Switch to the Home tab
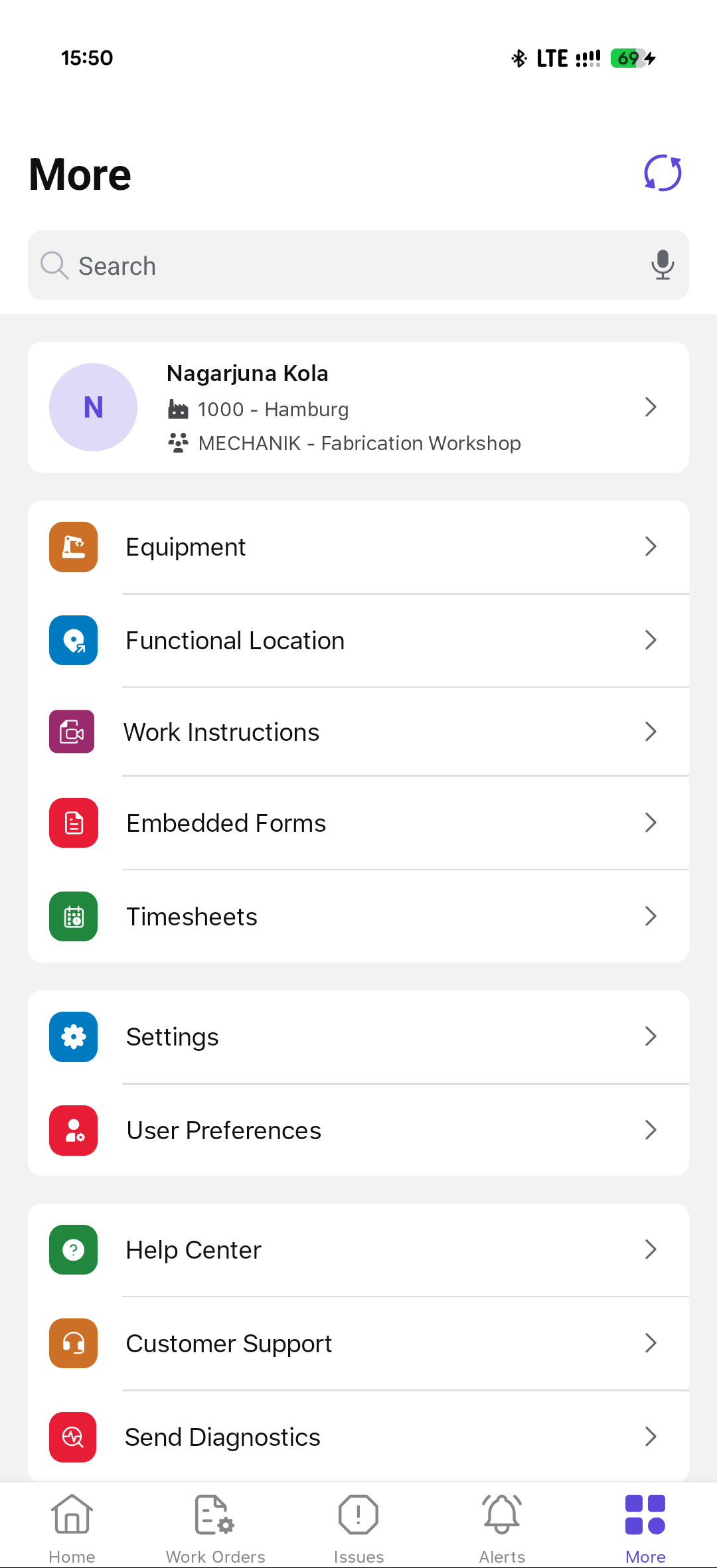 pyautogui.click(x=72, y=1527)
